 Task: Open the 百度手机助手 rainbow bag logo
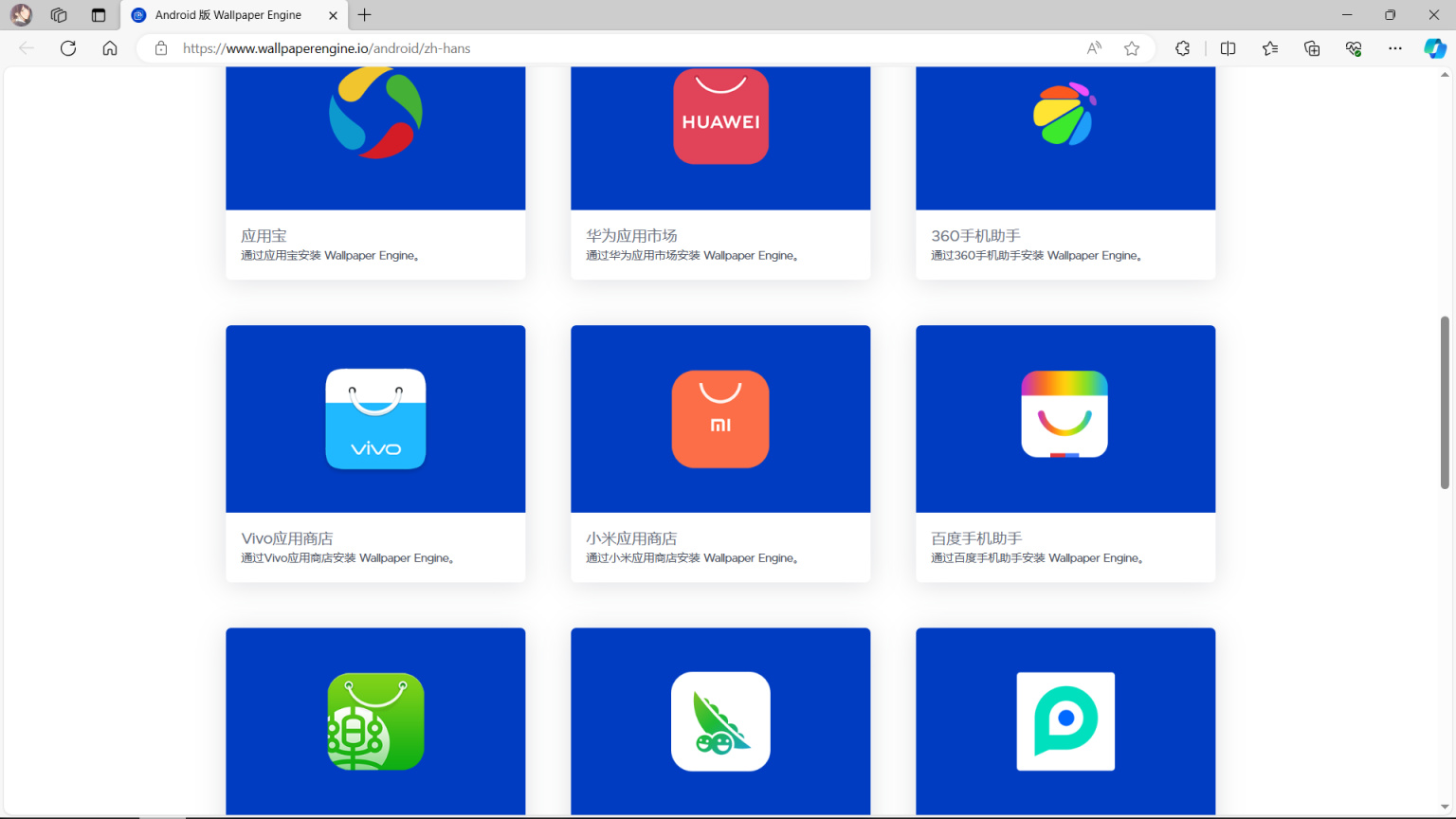pyautogui.click(x=1065, y=415)
